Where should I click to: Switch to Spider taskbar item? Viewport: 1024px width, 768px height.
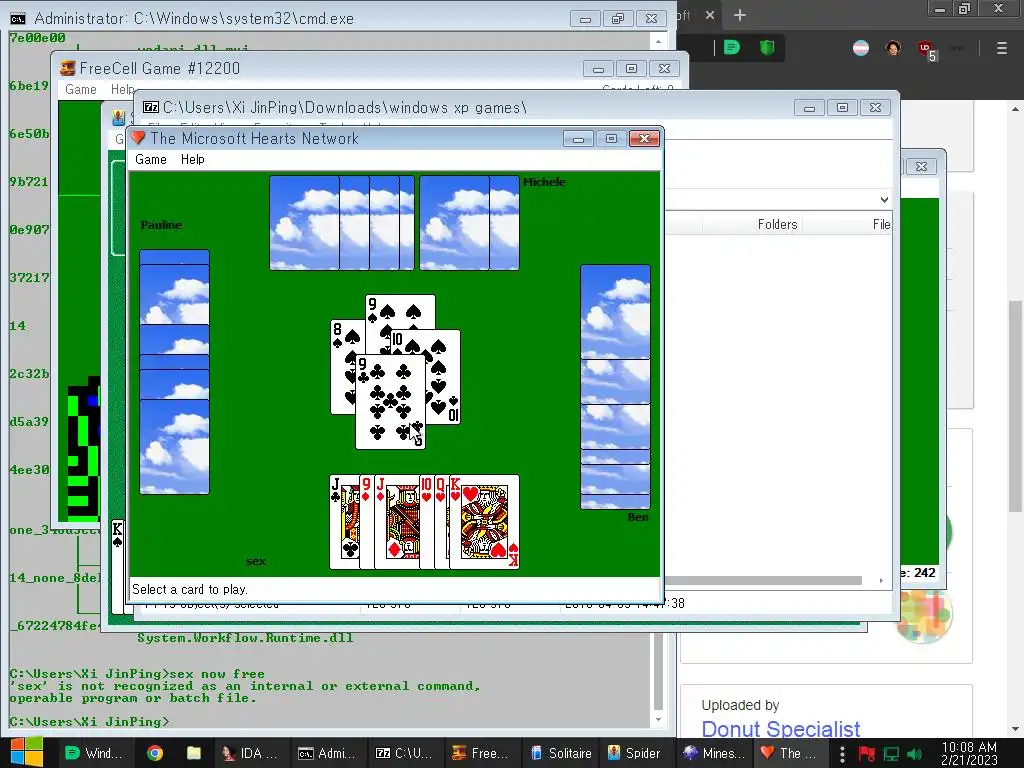point(635,753)
